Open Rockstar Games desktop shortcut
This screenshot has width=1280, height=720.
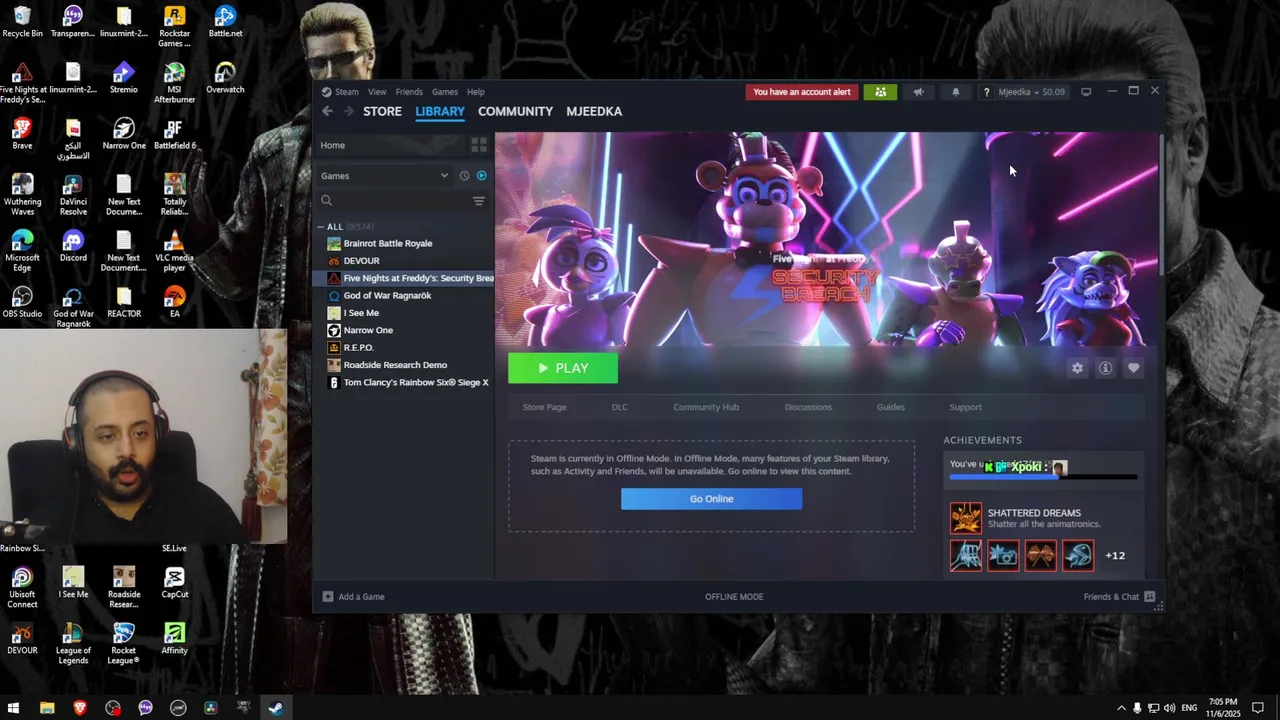[x=174, y=27]
